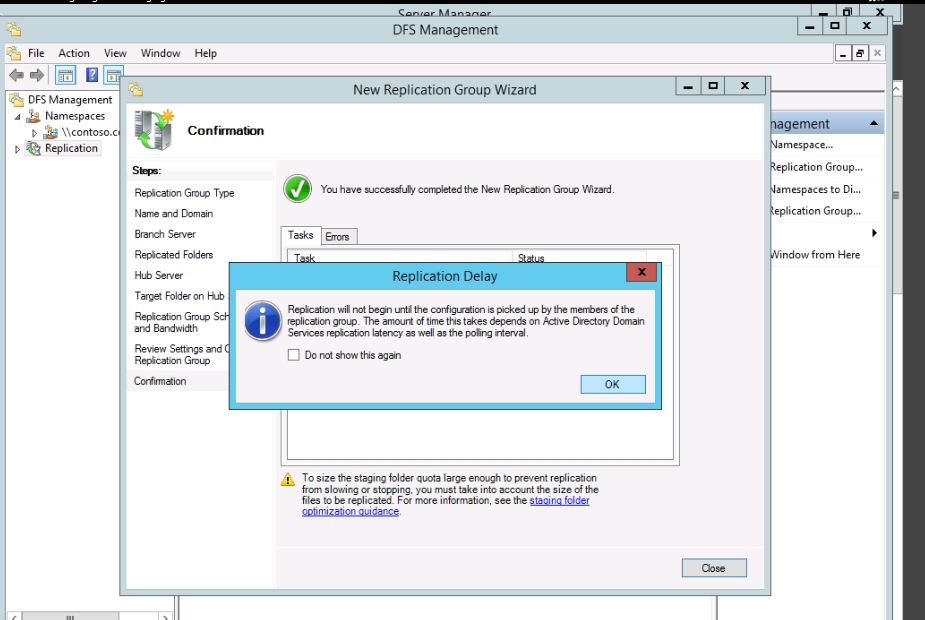
Task: Click the Back arrow in the toolbar
Action: click(x=16, y=76)
